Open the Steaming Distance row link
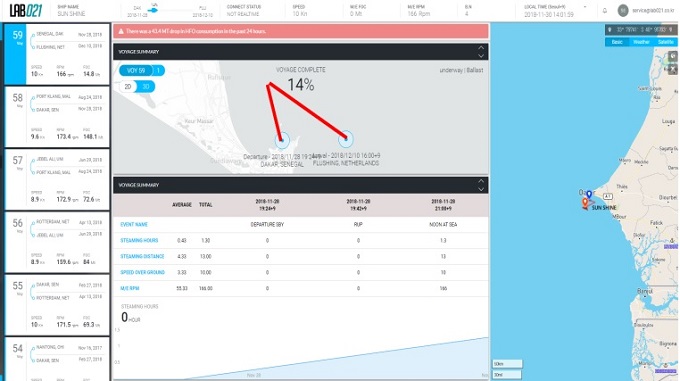The width and height of the screenshot is (680, 381). pos(142,257)
